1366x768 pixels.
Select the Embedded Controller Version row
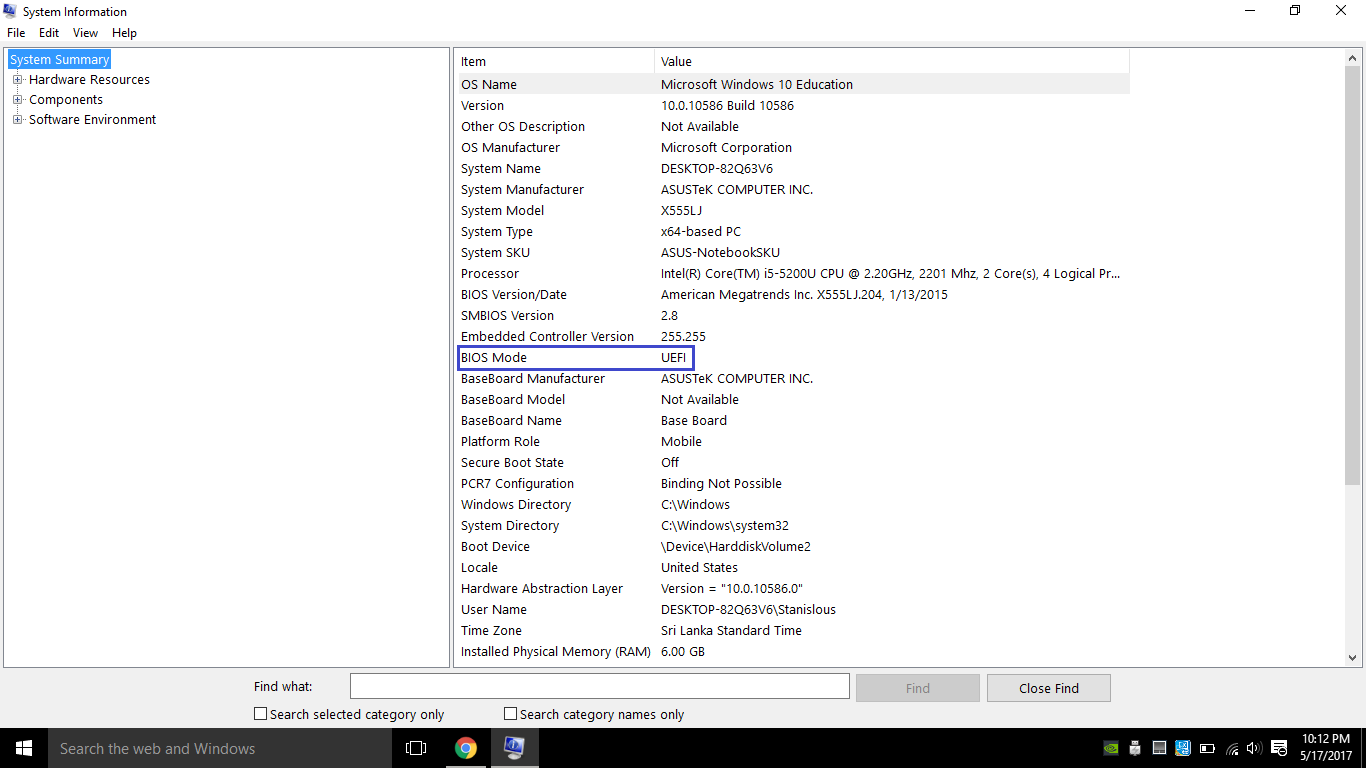coord(793,337)
